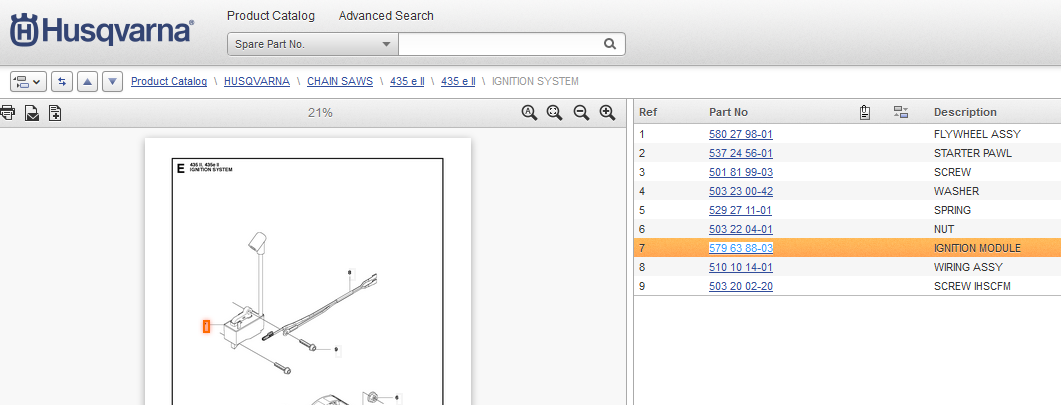Click the add page document icon
This screenshot has height=405, width=1061.
tap(55, 113)
